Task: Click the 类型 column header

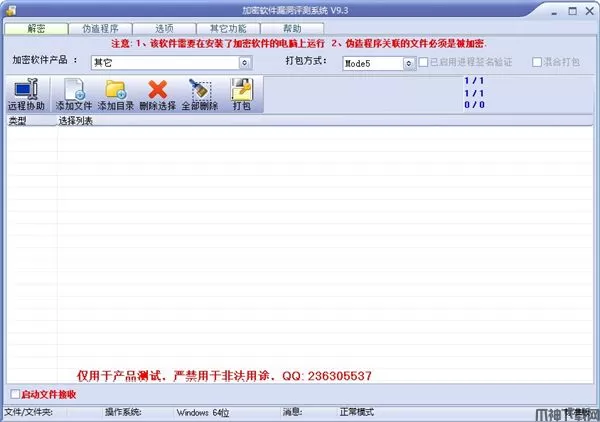Action: point(31,121)
